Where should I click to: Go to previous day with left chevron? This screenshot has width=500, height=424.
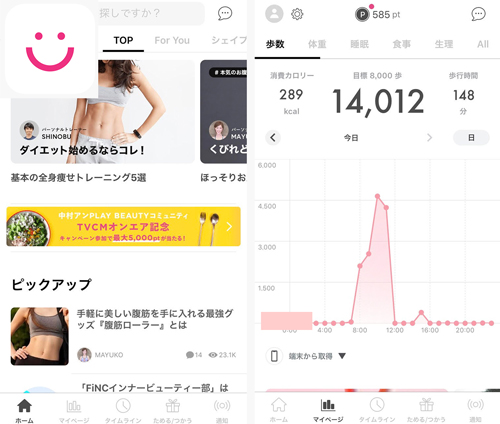pos(273,137)
